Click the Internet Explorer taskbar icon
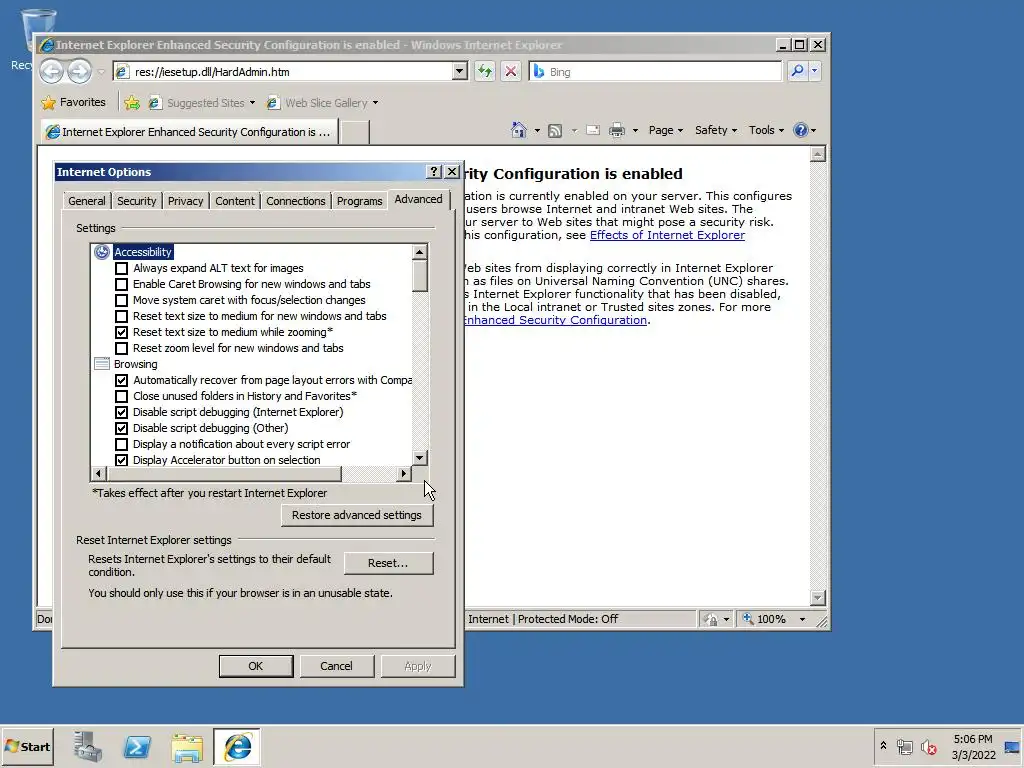Screen dimensions: 1024x768 (x=237, y=746)
